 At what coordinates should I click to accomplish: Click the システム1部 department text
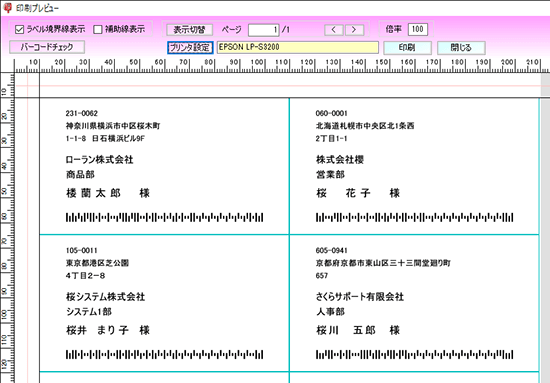89,311
